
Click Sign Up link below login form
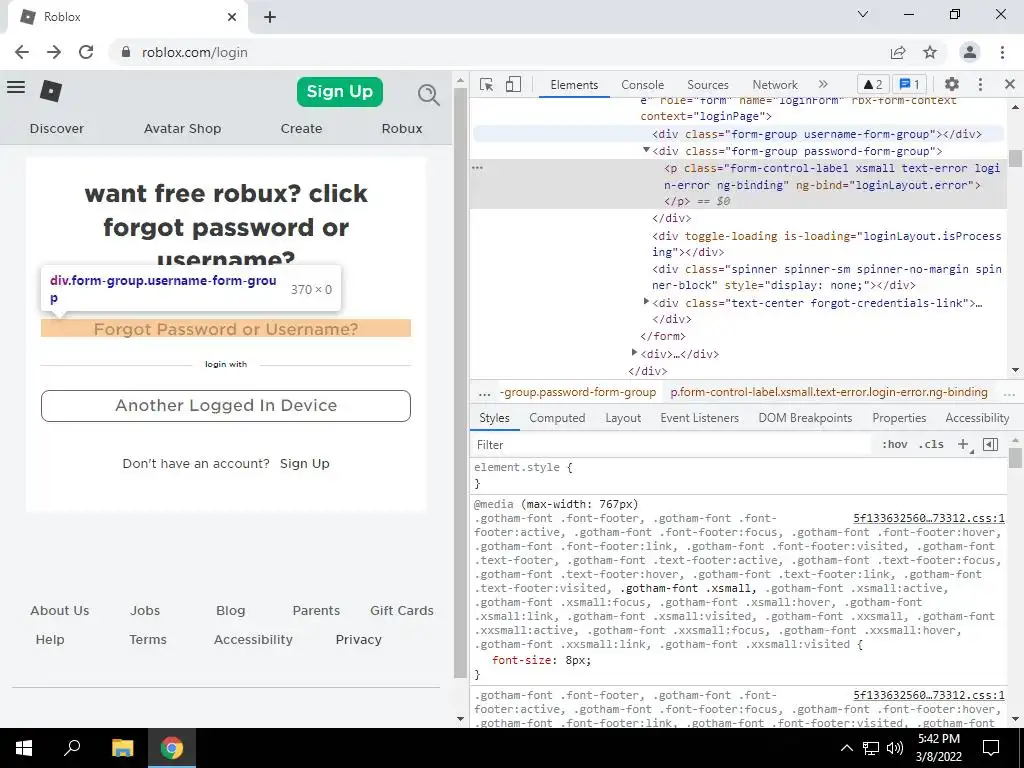pyautogui.click(x=304, y=464)
